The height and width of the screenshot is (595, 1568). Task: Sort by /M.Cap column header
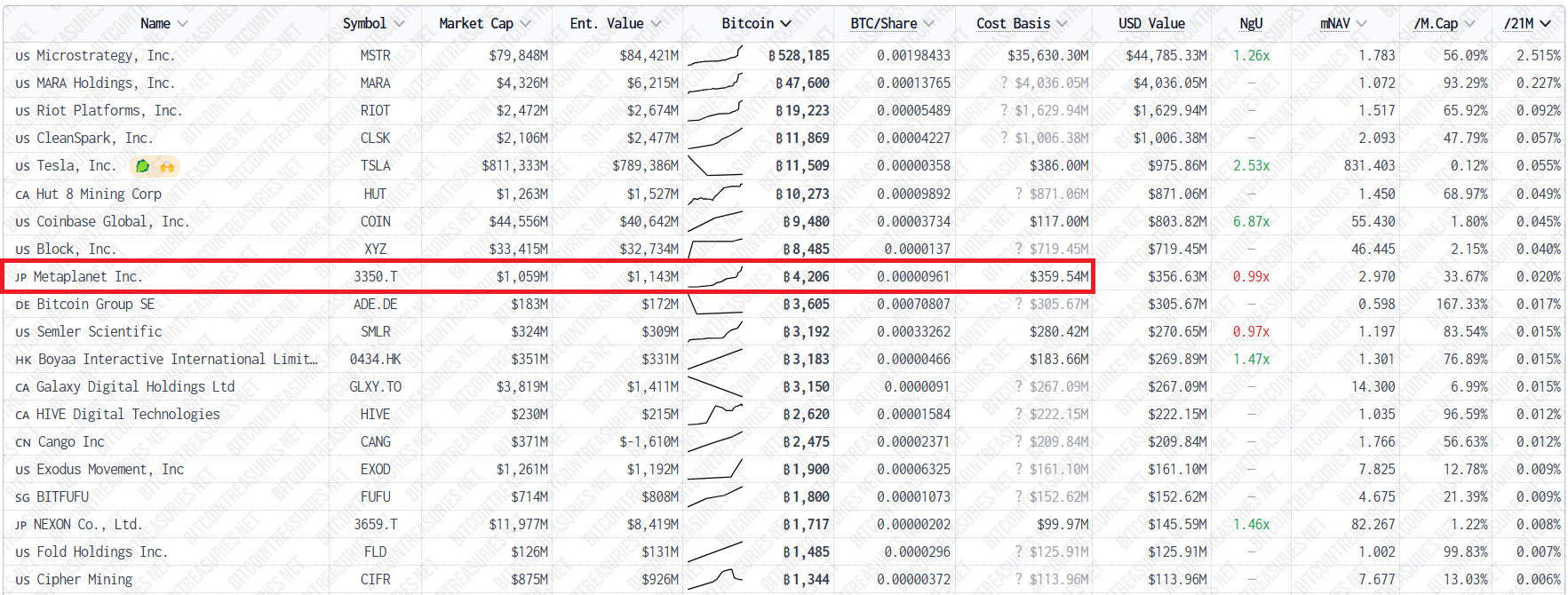1444,24
